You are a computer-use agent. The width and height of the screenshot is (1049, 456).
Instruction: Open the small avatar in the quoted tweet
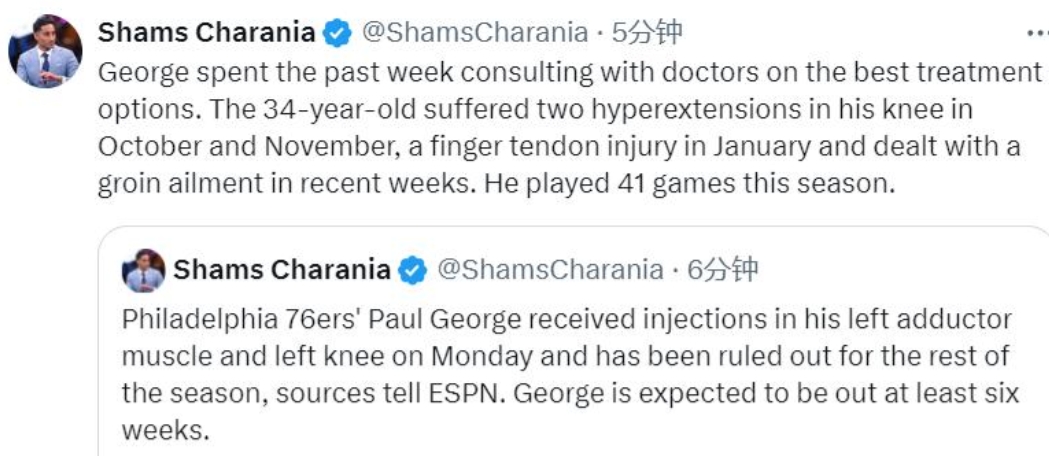click(144, 270)
